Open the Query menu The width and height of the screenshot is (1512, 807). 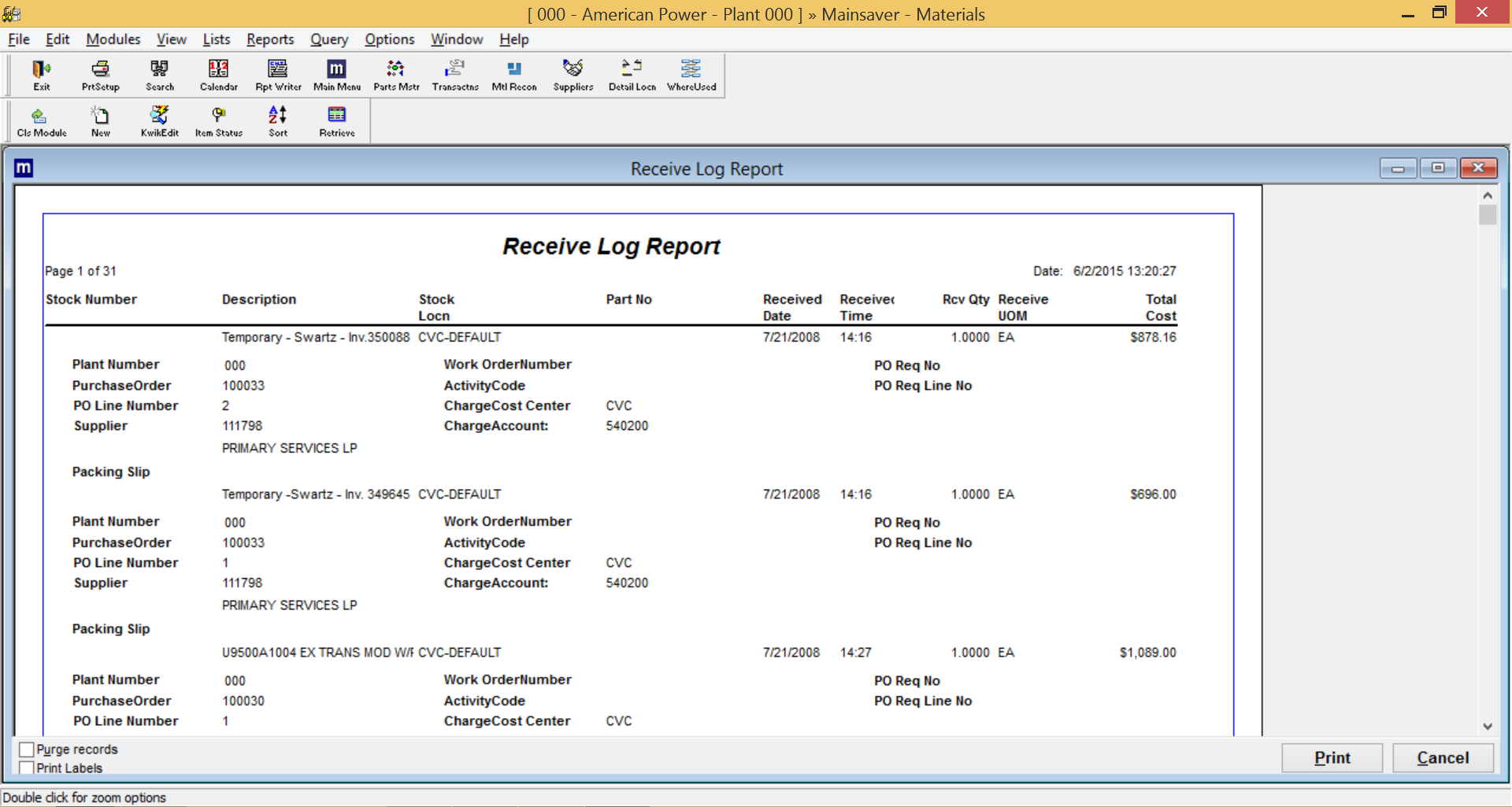point(329,39)
